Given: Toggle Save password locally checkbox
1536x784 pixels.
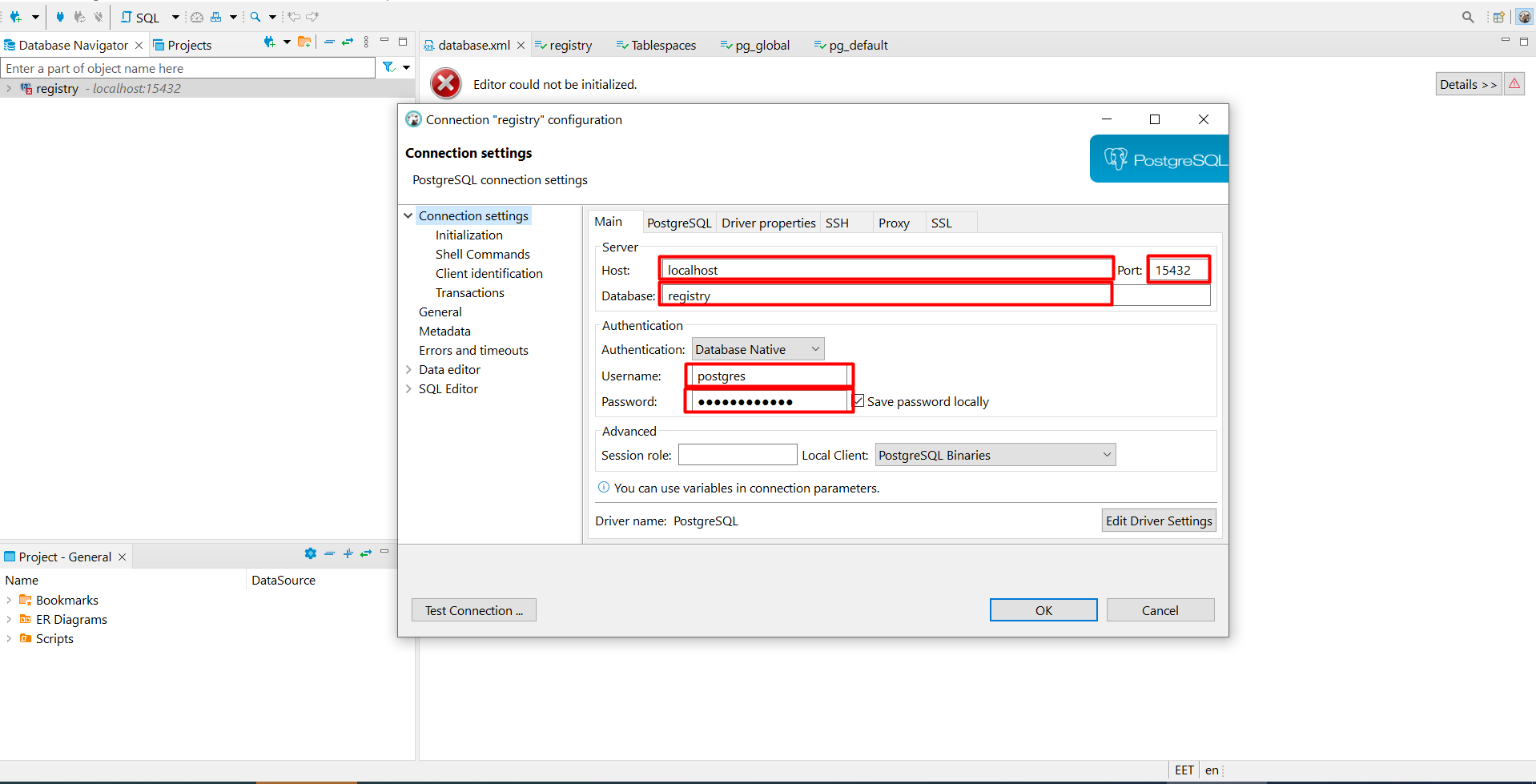Looking at the screenshot, I should click(x=858, y=401).
